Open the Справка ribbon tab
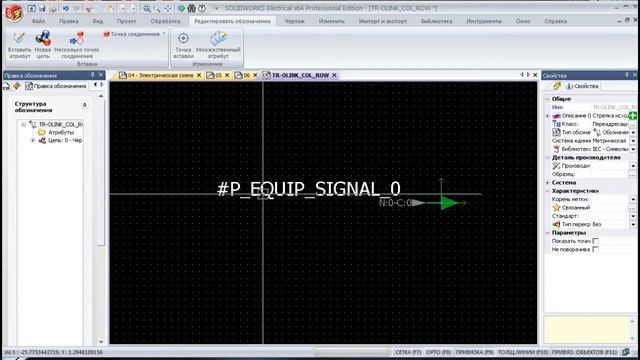The width and height of the screenshot is (640, 360). [x=556, y=21]
